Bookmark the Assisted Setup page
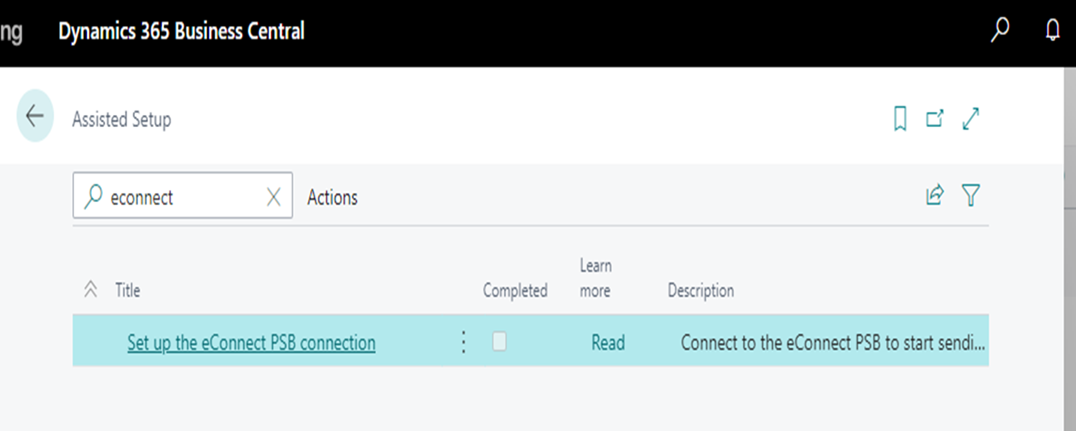The height and width of the screenshot is (431, 1076). tap(900, 119)
